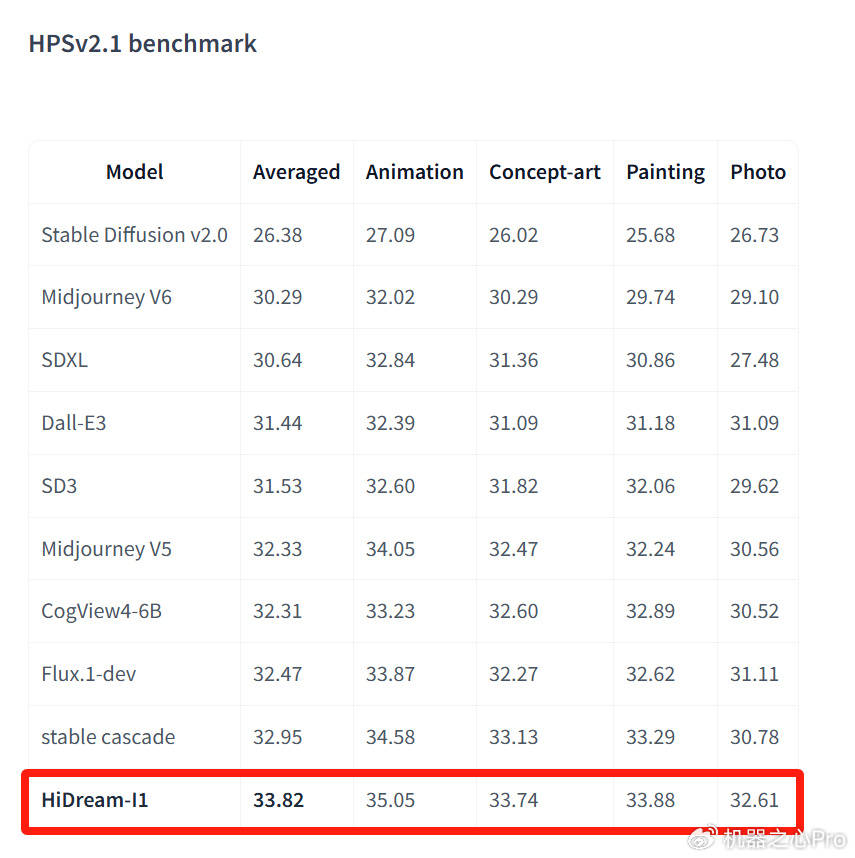Click the SDXL model name
The image size is (855, 858).
tap(64, 360)
